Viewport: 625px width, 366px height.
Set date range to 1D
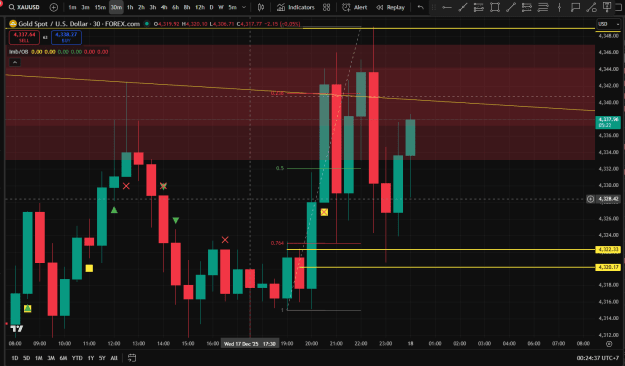point(15,358)
